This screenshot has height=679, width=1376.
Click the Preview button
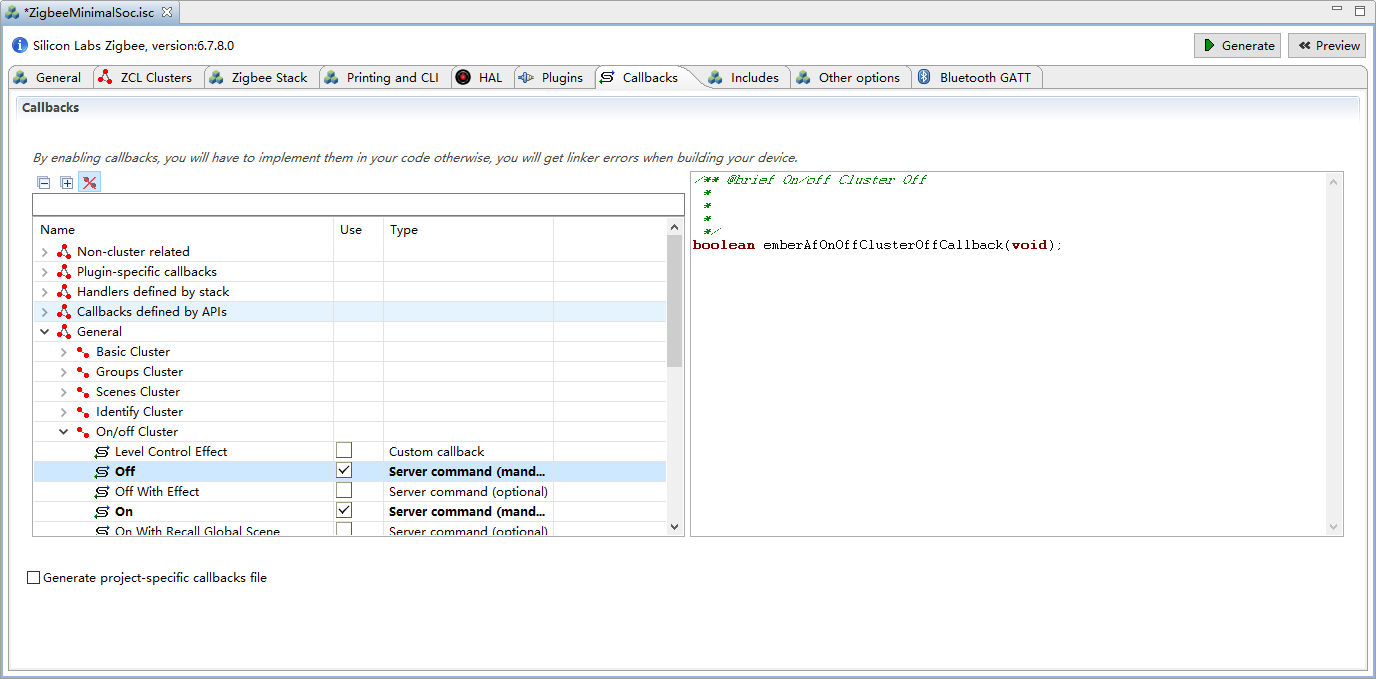pos(1328,45)
